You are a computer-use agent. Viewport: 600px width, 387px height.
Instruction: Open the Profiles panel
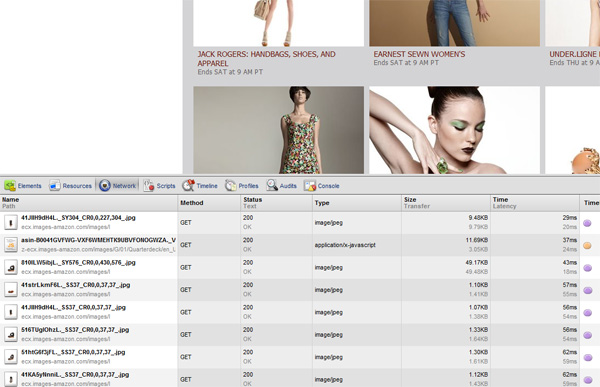point(242,186)
